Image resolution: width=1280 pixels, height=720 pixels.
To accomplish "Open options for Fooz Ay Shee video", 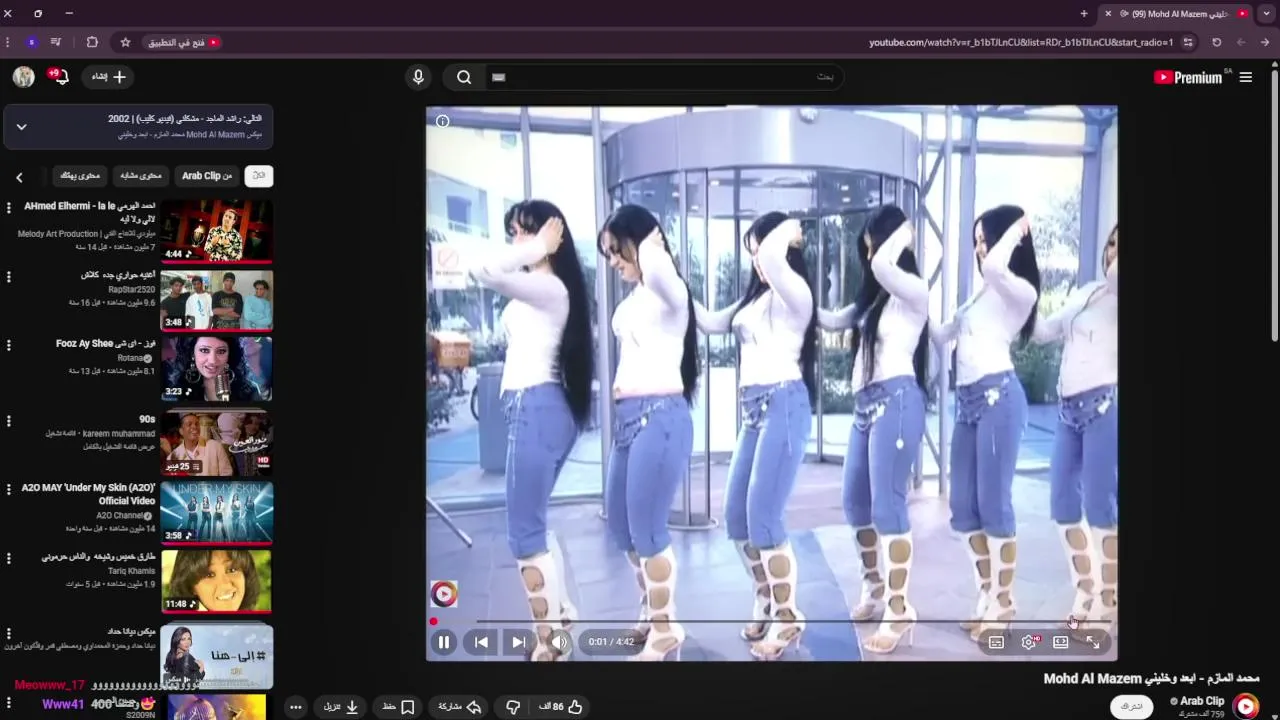I will (x=9, y=345).
